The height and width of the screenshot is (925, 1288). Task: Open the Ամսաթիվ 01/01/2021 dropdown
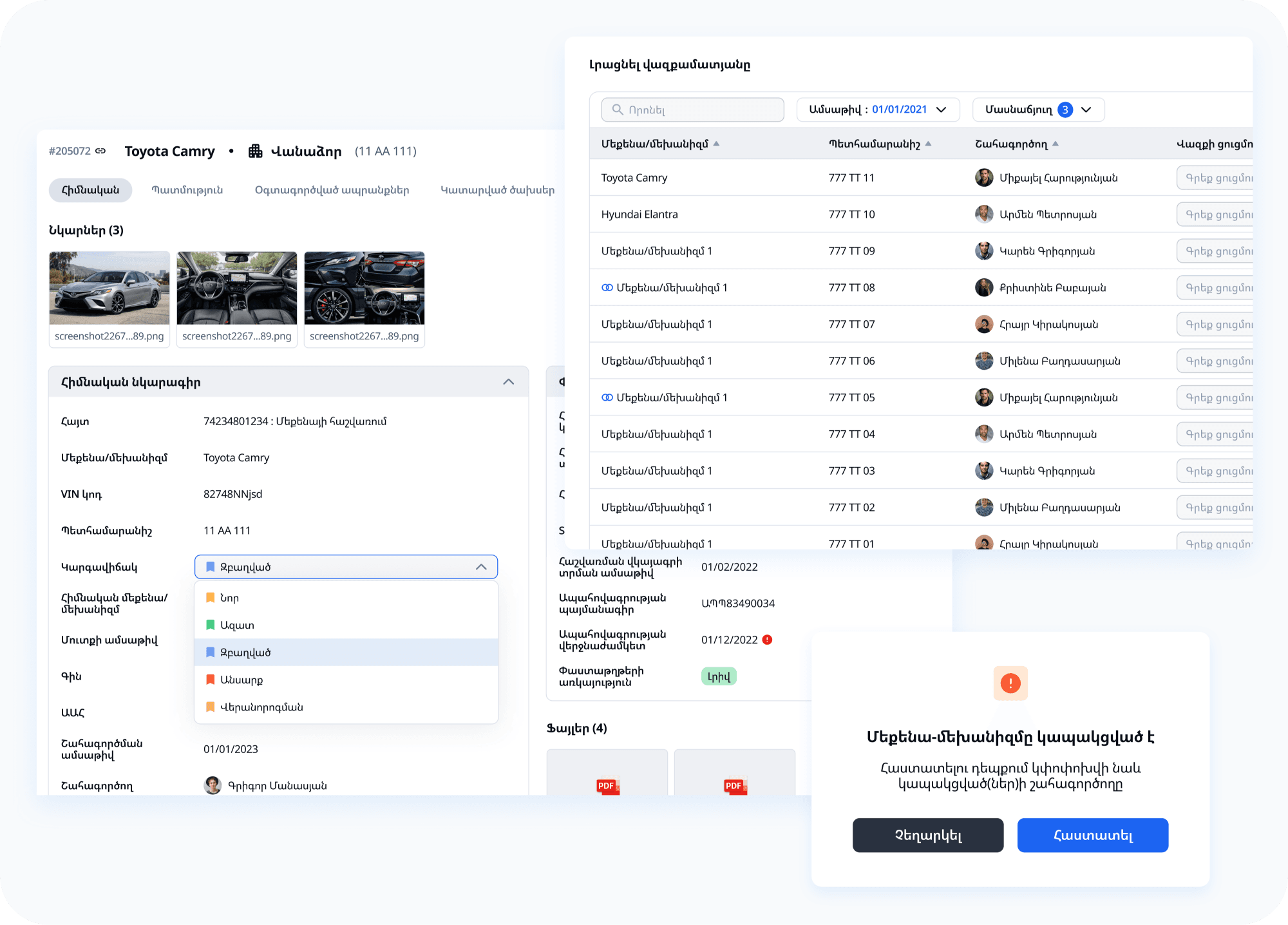878,110
